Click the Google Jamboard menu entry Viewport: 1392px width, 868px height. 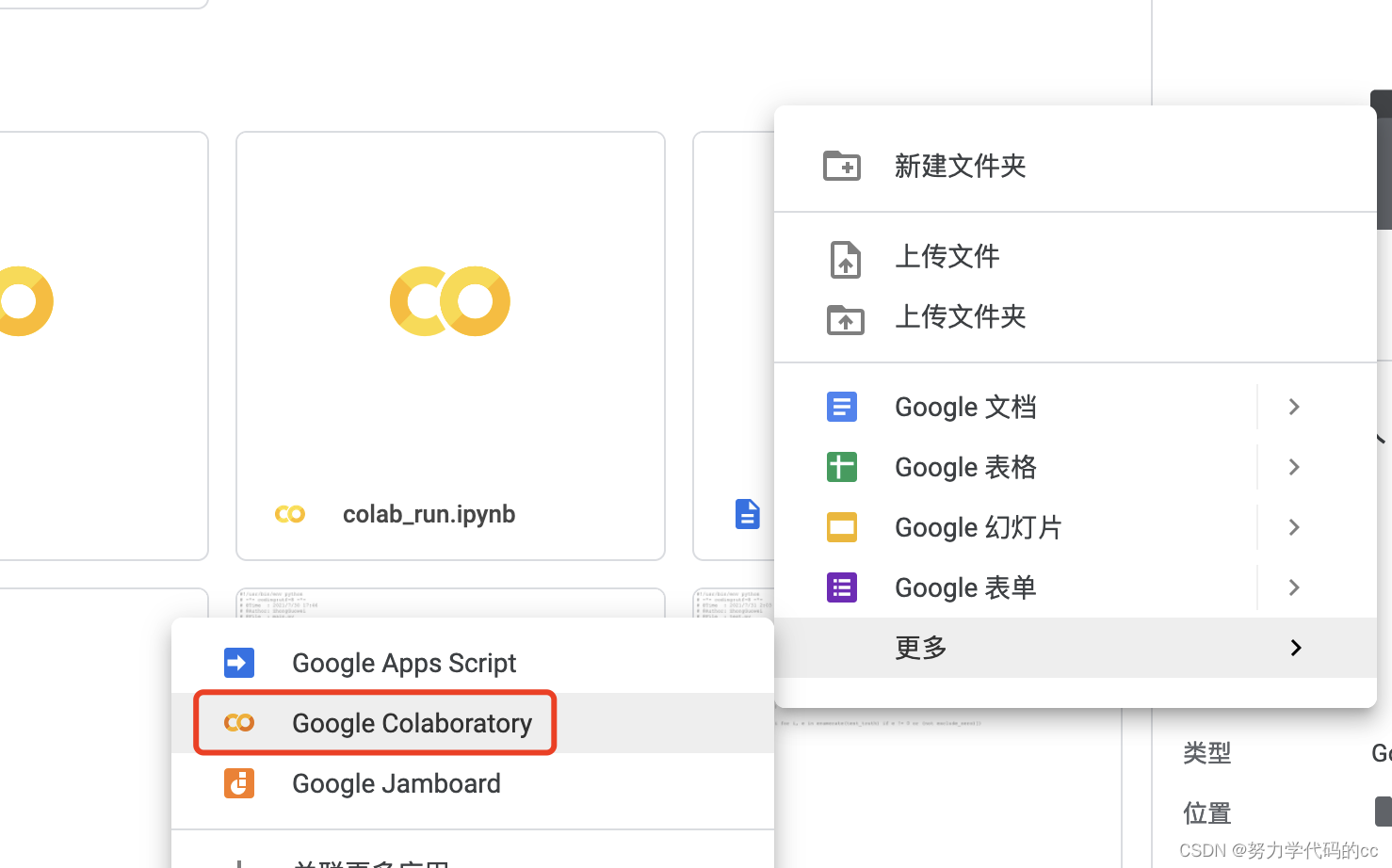point(396,782)
